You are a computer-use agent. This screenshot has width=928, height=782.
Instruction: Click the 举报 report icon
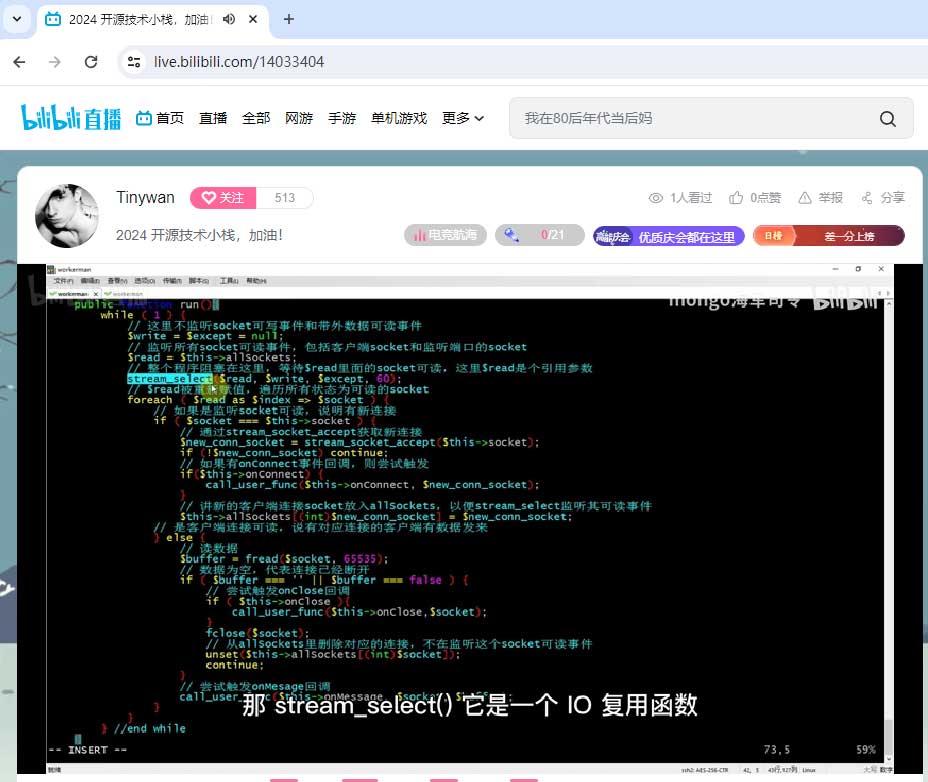[806, 197]
